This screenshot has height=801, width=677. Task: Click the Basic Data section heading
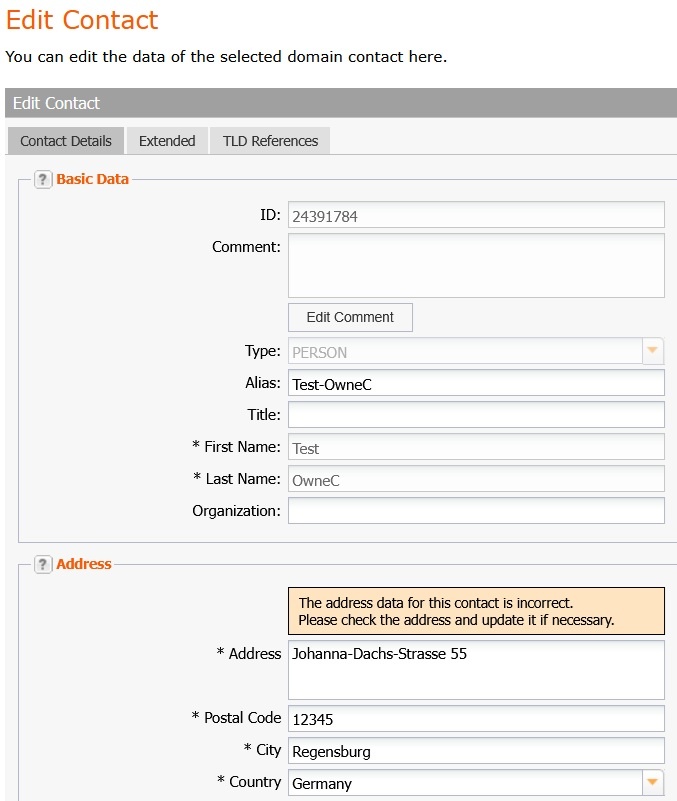pyautogui.click(x=92, y=179)
